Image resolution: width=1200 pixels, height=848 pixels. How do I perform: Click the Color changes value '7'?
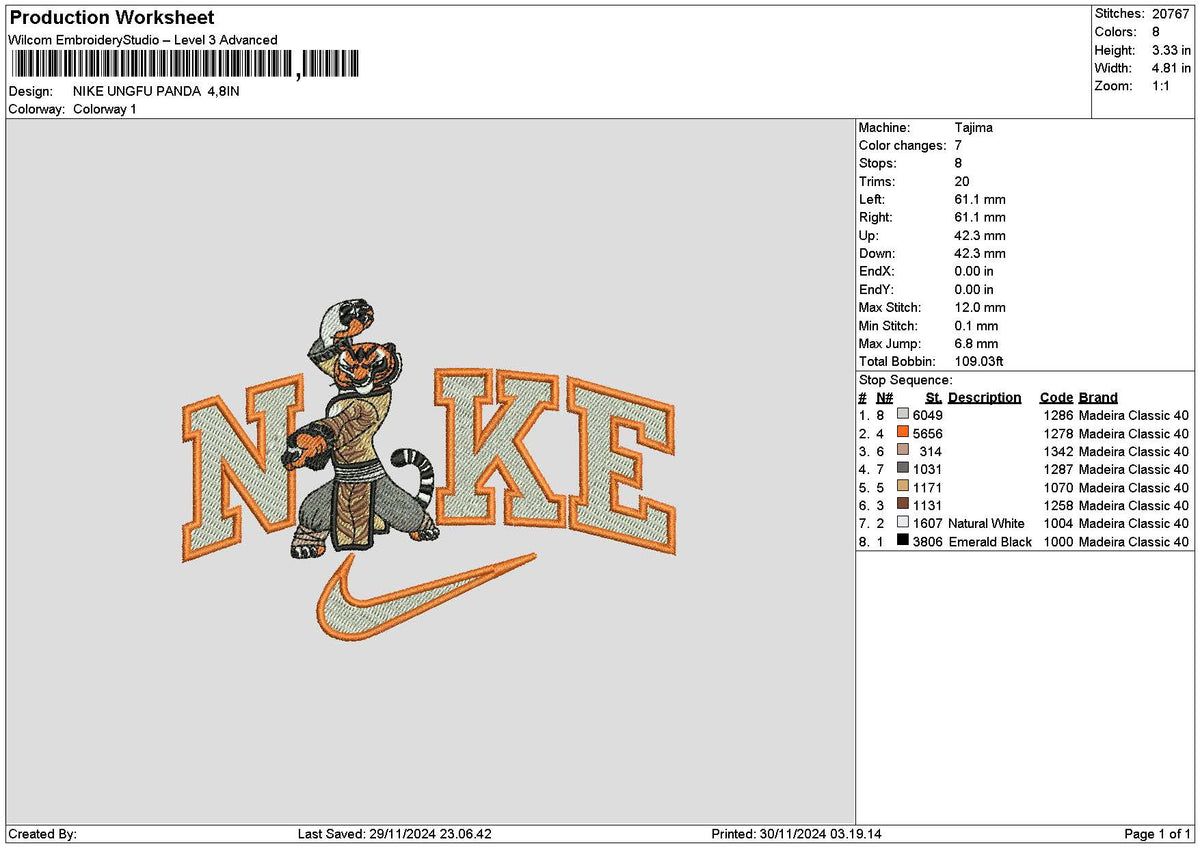(x=959, y=146)
